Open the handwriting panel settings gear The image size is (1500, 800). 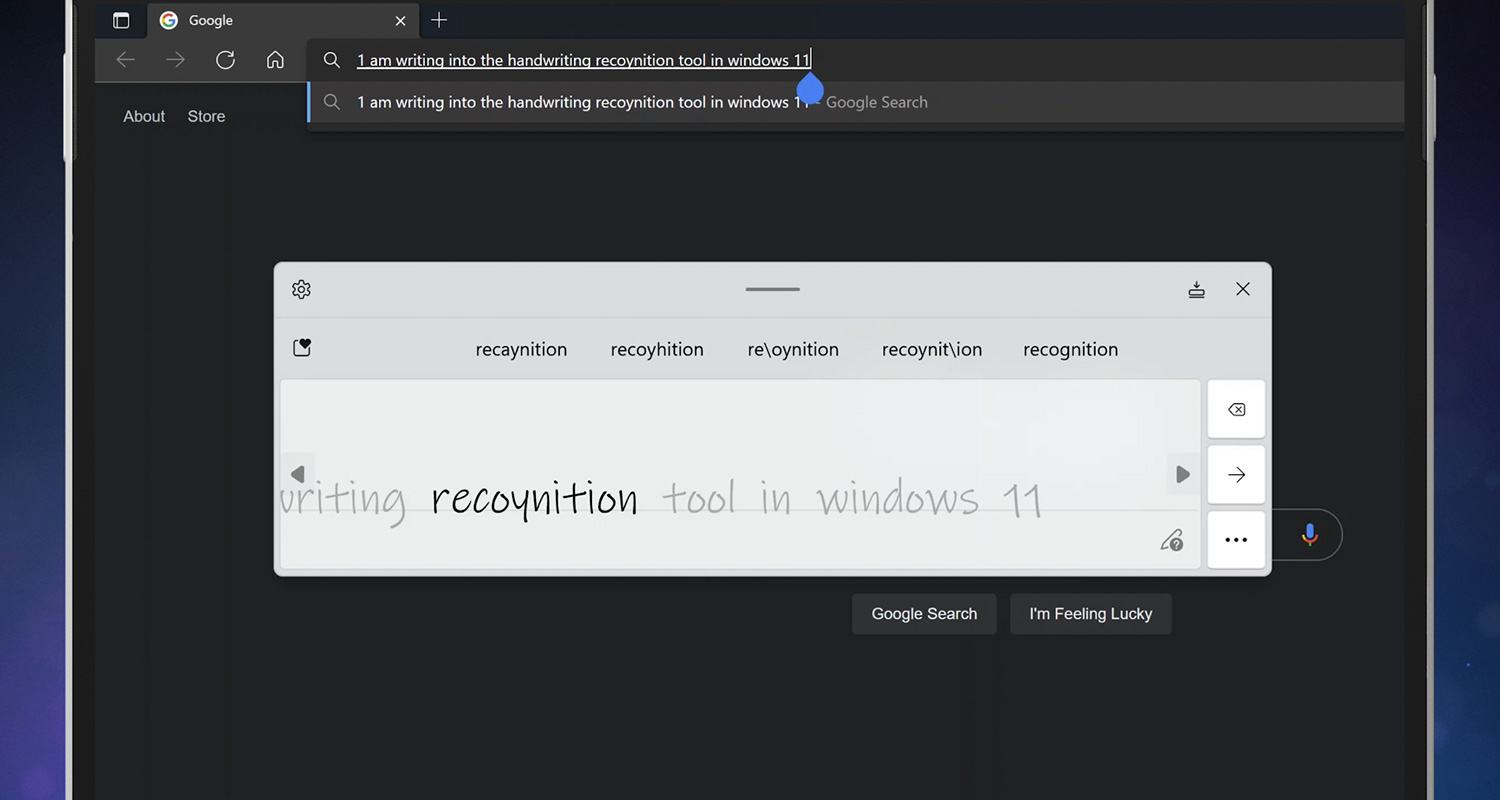(301, 289)
